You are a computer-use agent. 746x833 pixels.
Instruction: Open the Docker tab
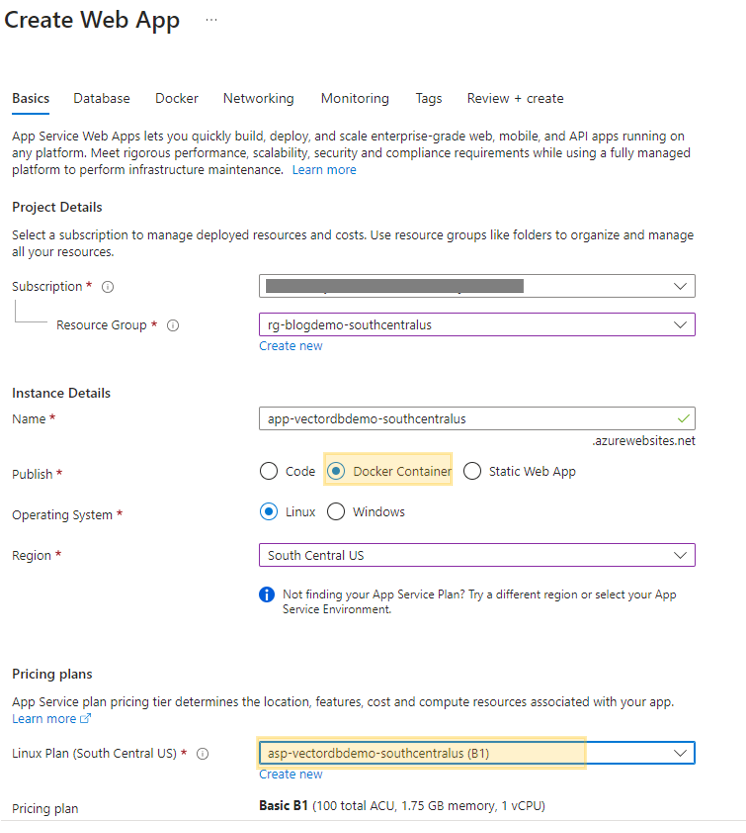tap(176, 98)
